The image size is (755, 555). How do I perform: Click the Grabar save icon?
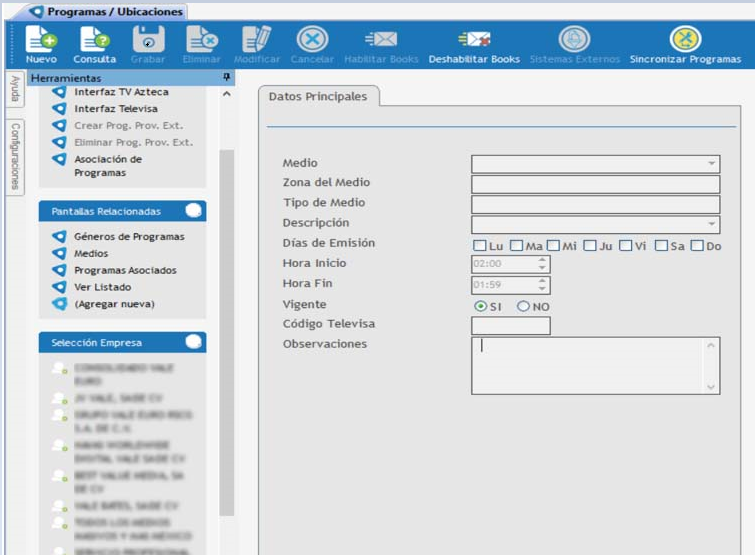(x=148, y=39)
